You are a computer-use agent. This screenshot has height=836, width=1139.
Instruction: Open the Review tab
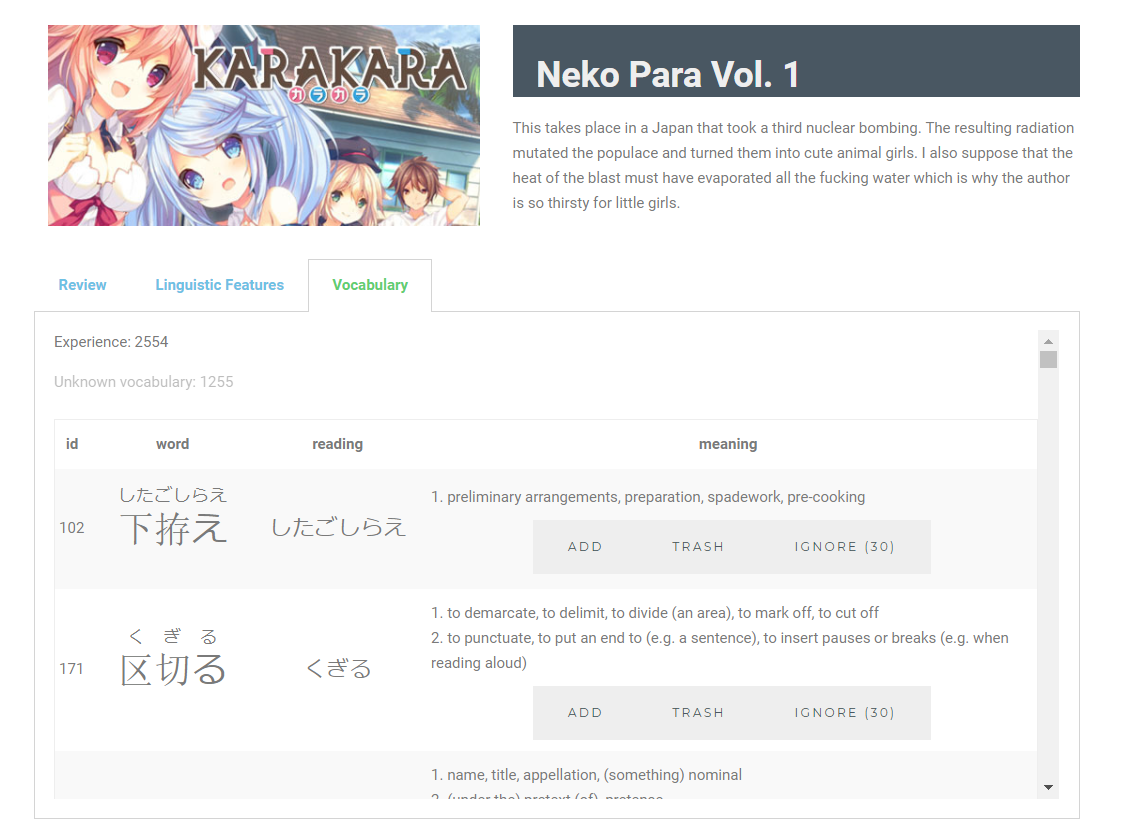pos(82,285)
